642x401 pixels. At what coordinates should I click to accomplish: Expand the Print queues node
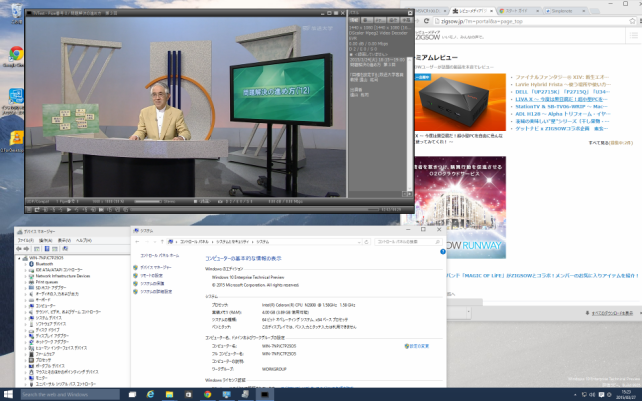[x=25, y=282]
